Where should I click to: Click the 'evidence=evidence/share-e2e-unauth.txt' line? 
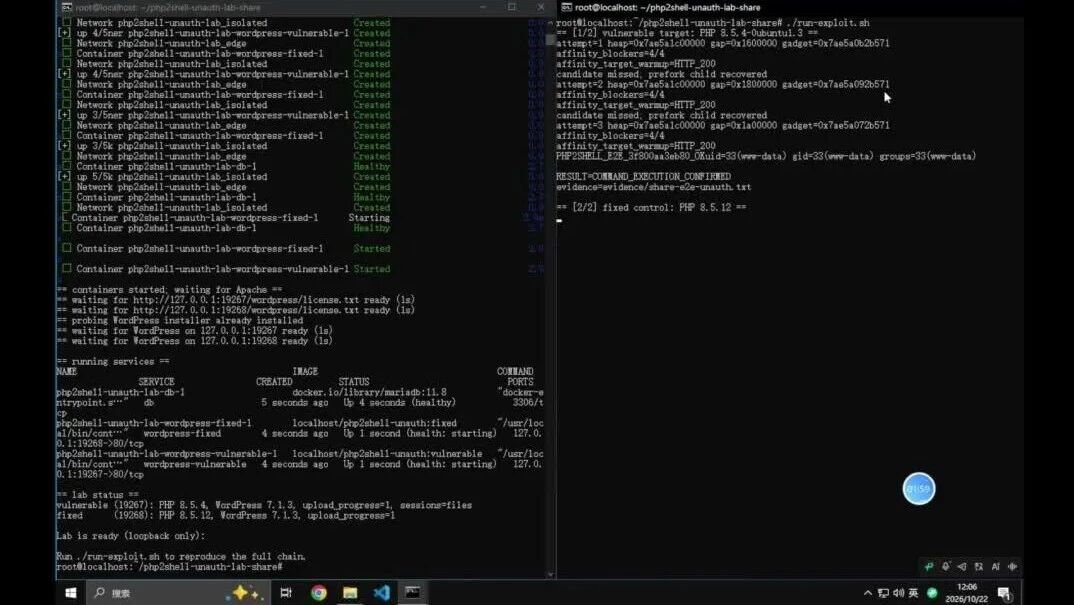653,187
